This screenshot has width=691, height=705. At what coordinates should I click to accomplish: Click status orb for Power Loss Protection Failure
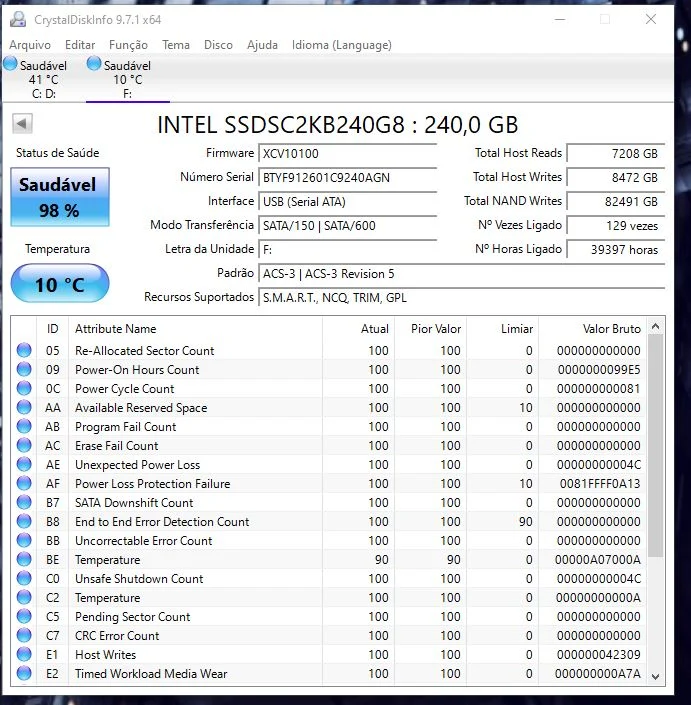point(24,483)
